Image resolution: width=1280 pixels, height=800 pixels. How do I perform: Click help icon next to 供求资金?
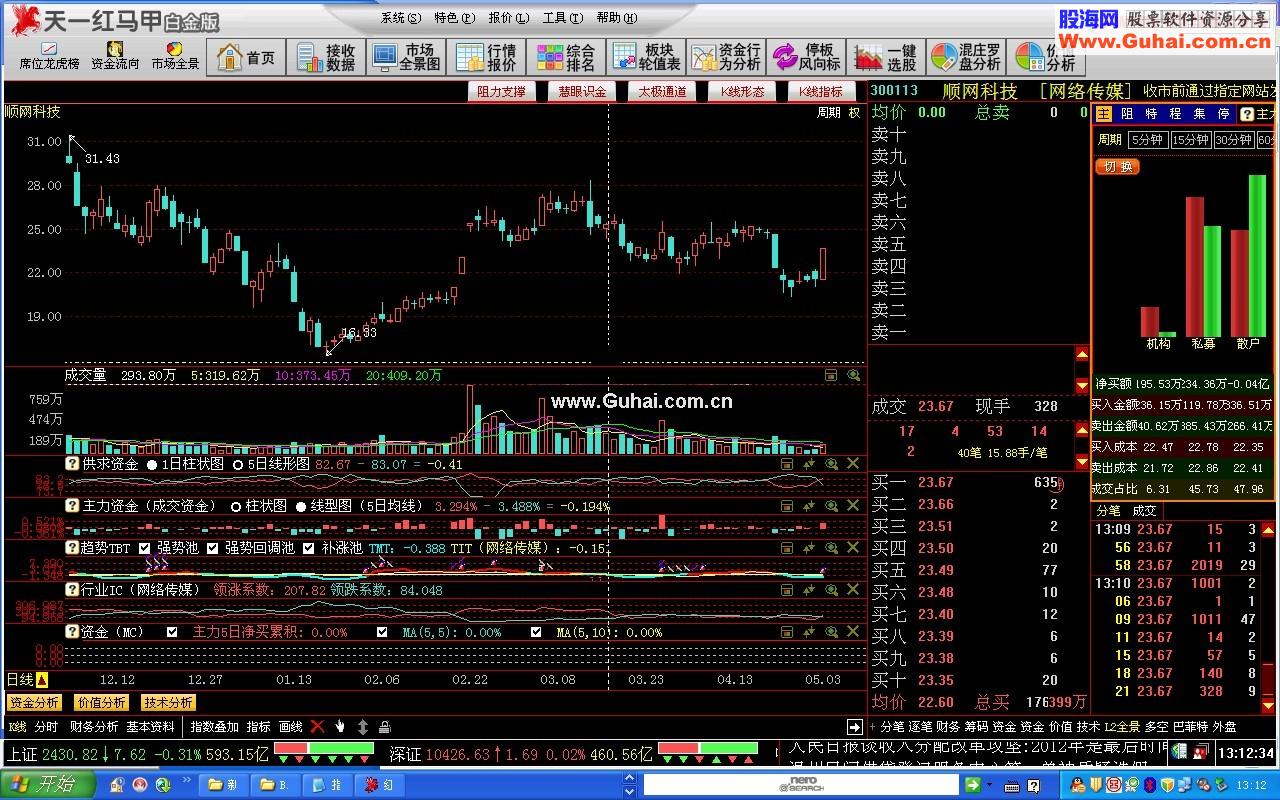click(72, 464)
